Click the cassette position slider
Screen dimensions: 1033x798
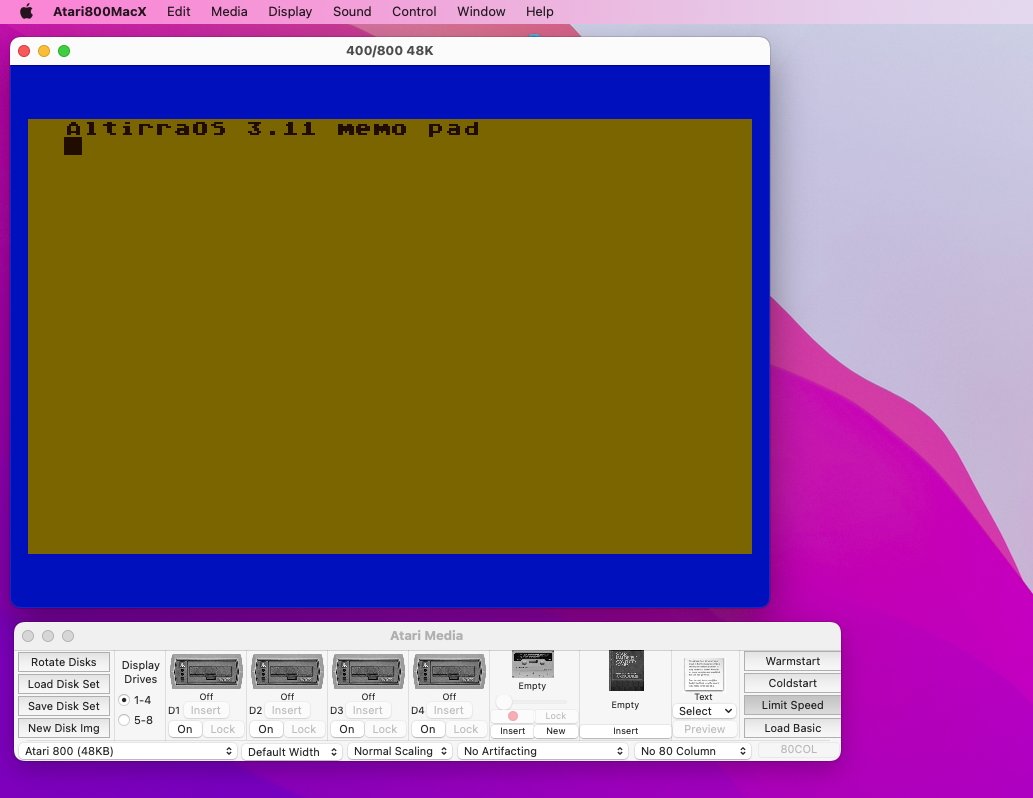click(x=532, y=701)
